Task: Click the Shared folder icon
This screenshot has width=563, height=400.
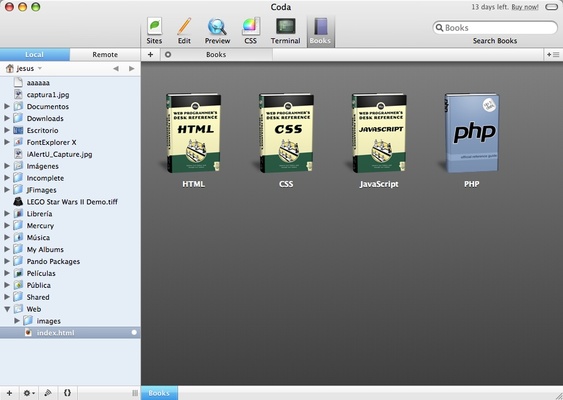Action: click(18, 297)
